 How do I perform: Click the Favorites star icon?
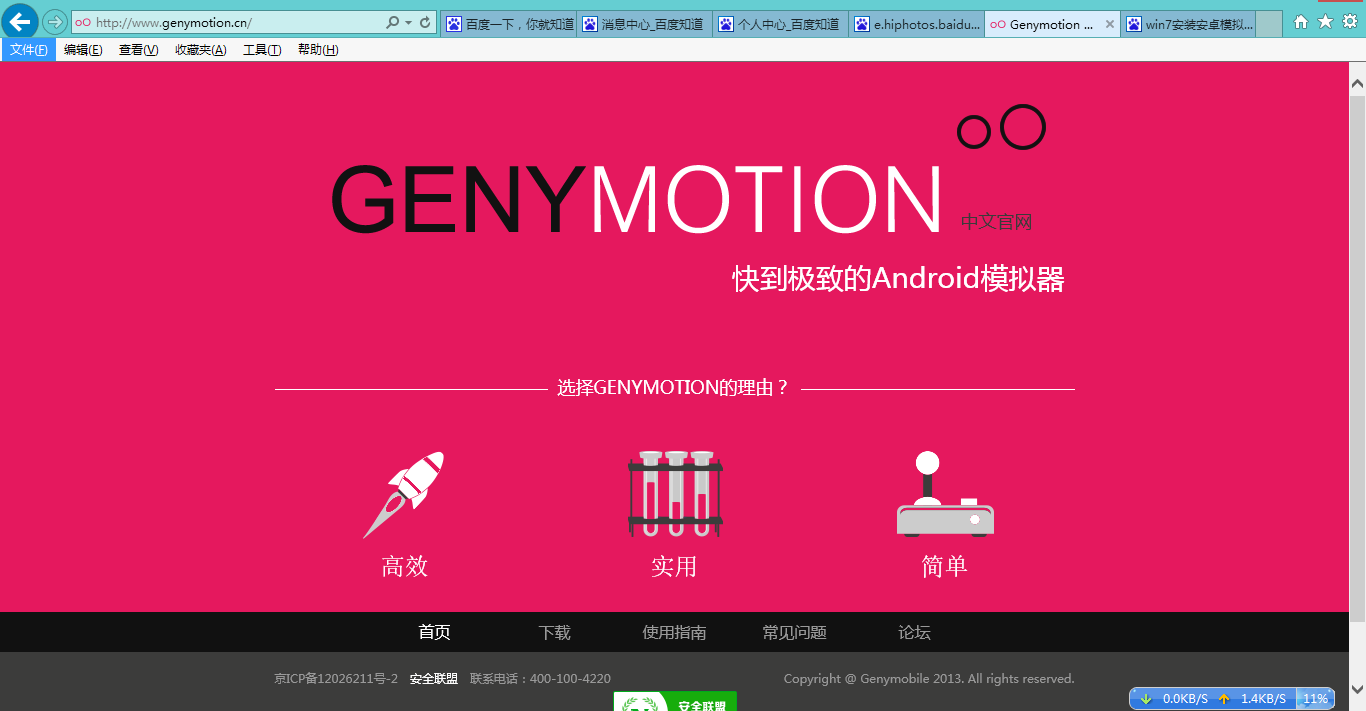tap(1325, 22)
